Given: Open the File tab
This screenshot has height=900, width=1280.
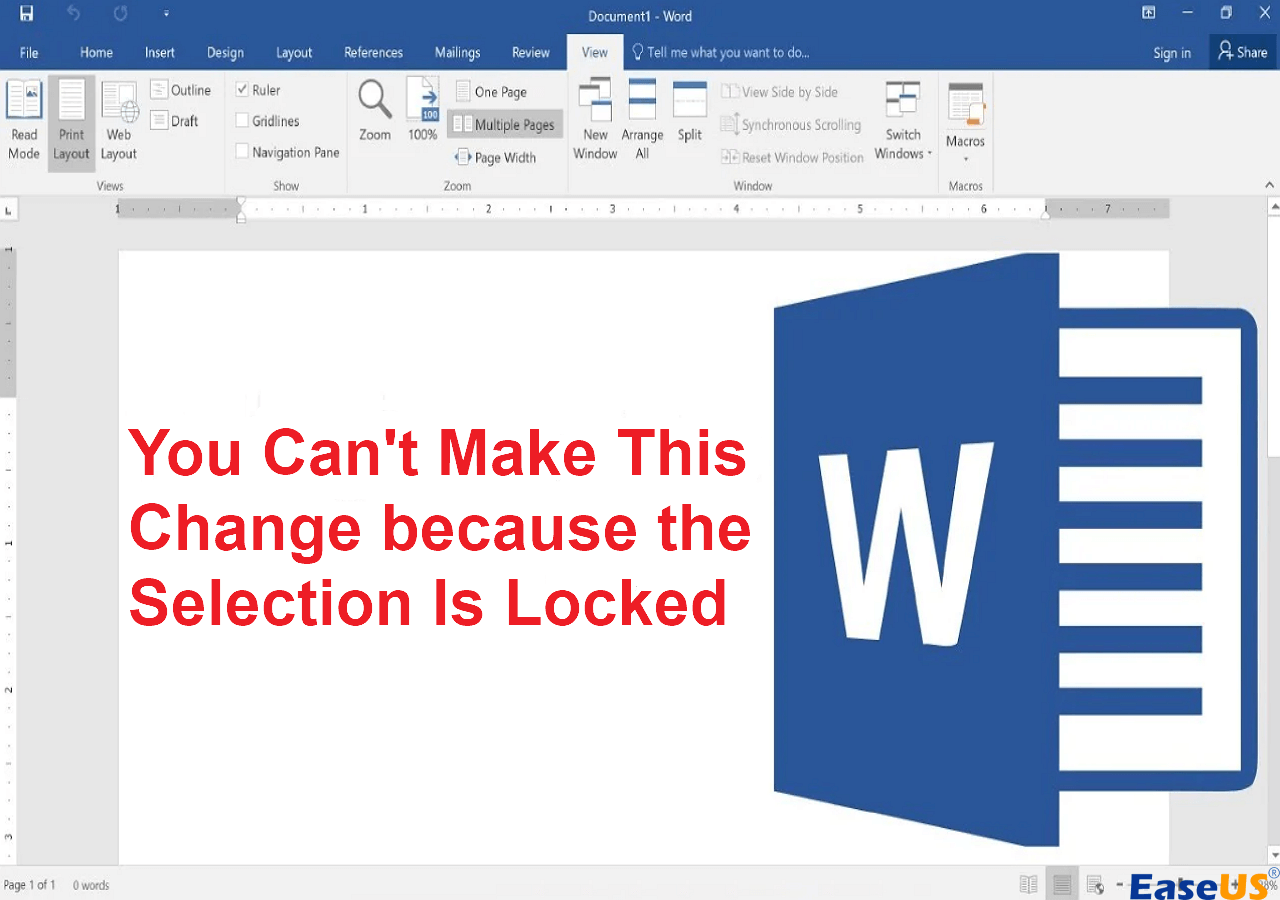Looking at the screenshot, I should (29, 52).
